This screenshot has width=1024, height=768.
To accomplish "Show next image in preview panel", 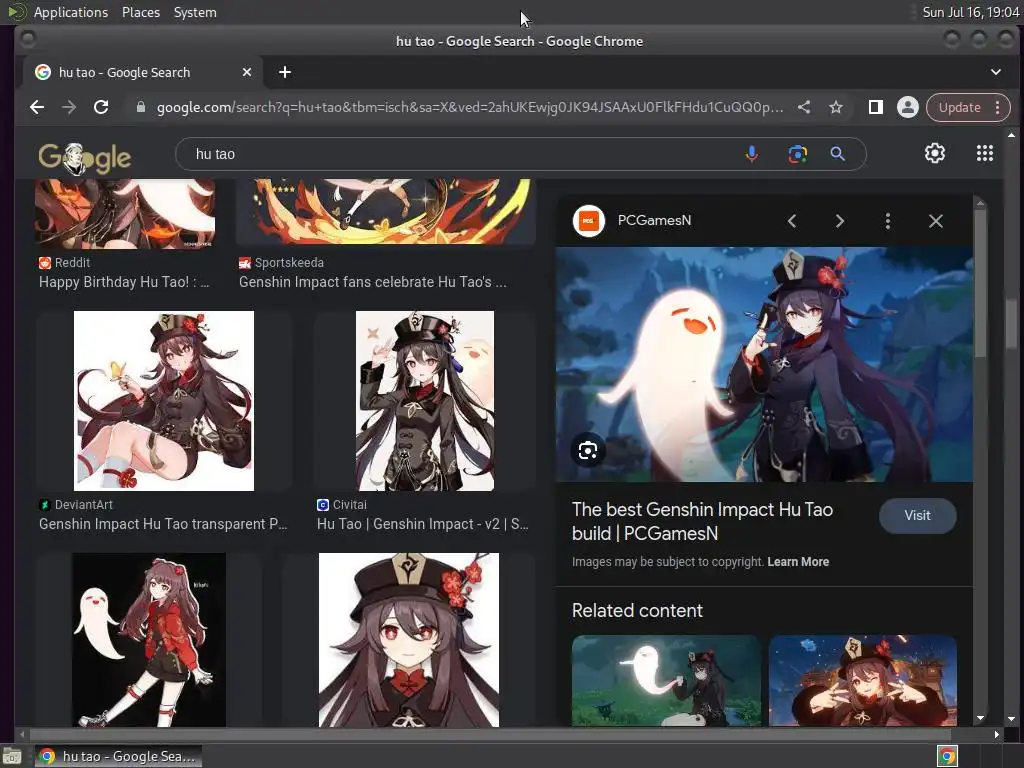I will (840, 221).
